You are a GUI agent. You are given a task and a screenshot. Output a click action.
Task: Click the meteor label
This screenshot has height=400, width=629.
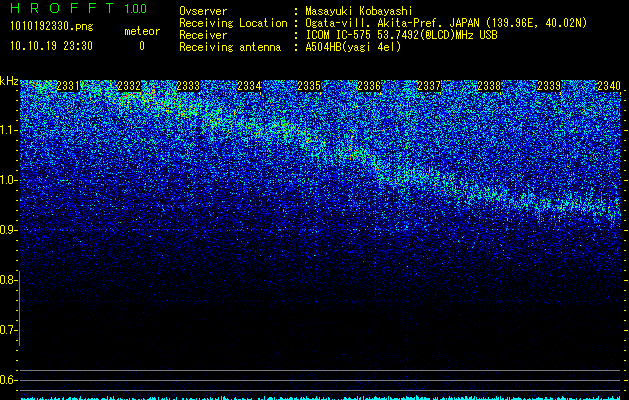(142, 31)
